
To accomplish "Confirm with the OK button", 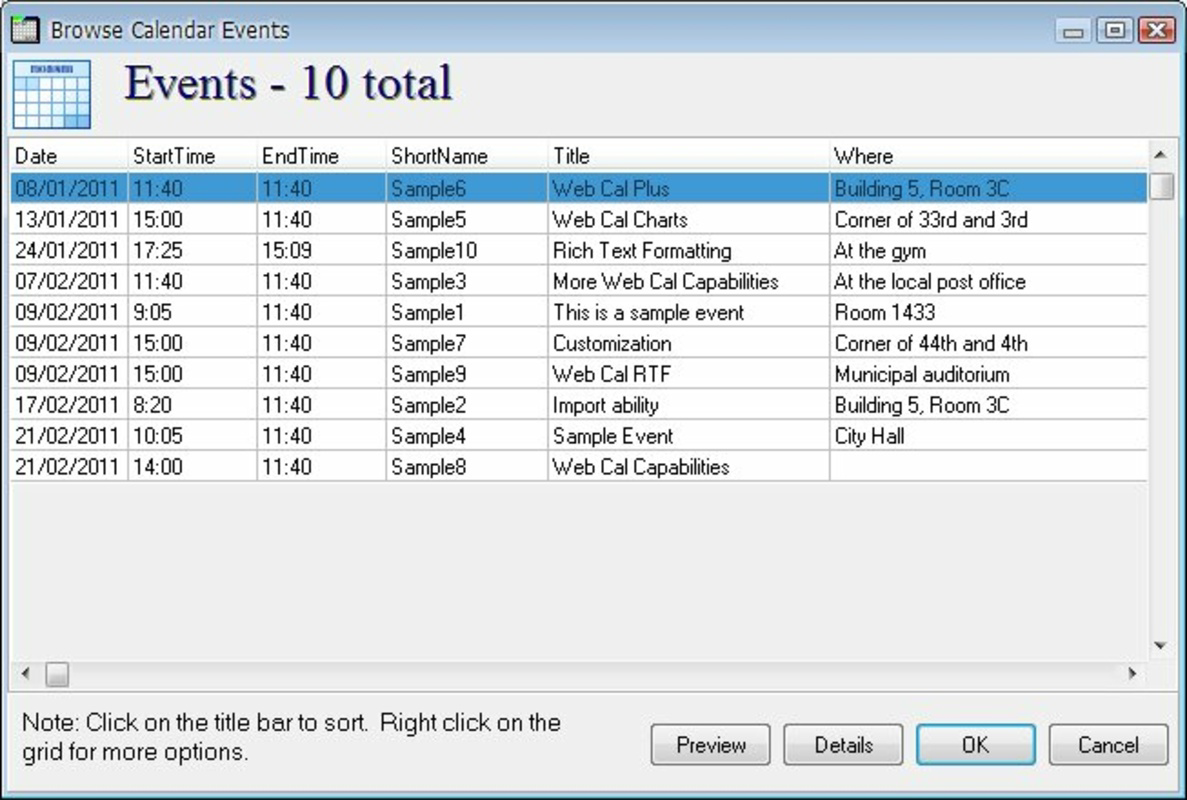I will [976, 745].
